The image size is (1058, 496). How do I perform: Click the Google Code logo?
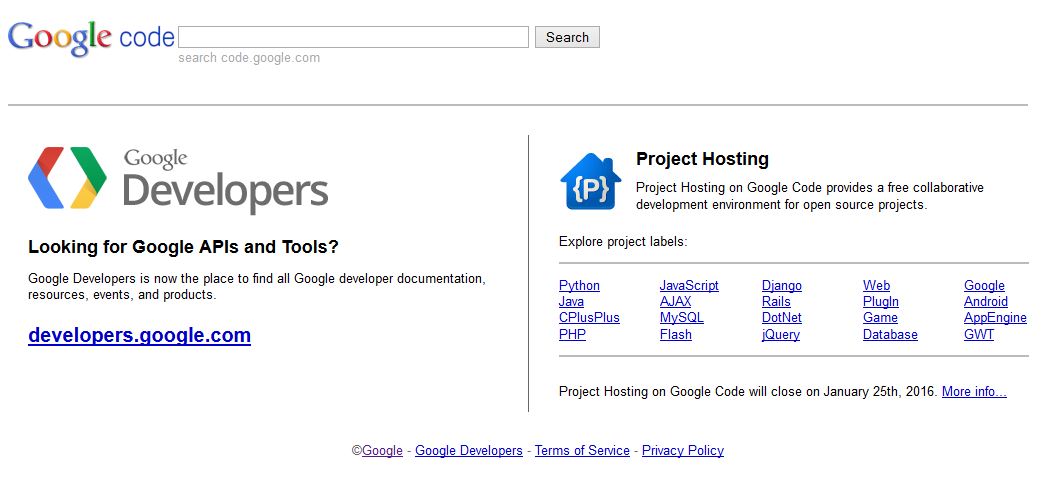(x=91, y=38)
